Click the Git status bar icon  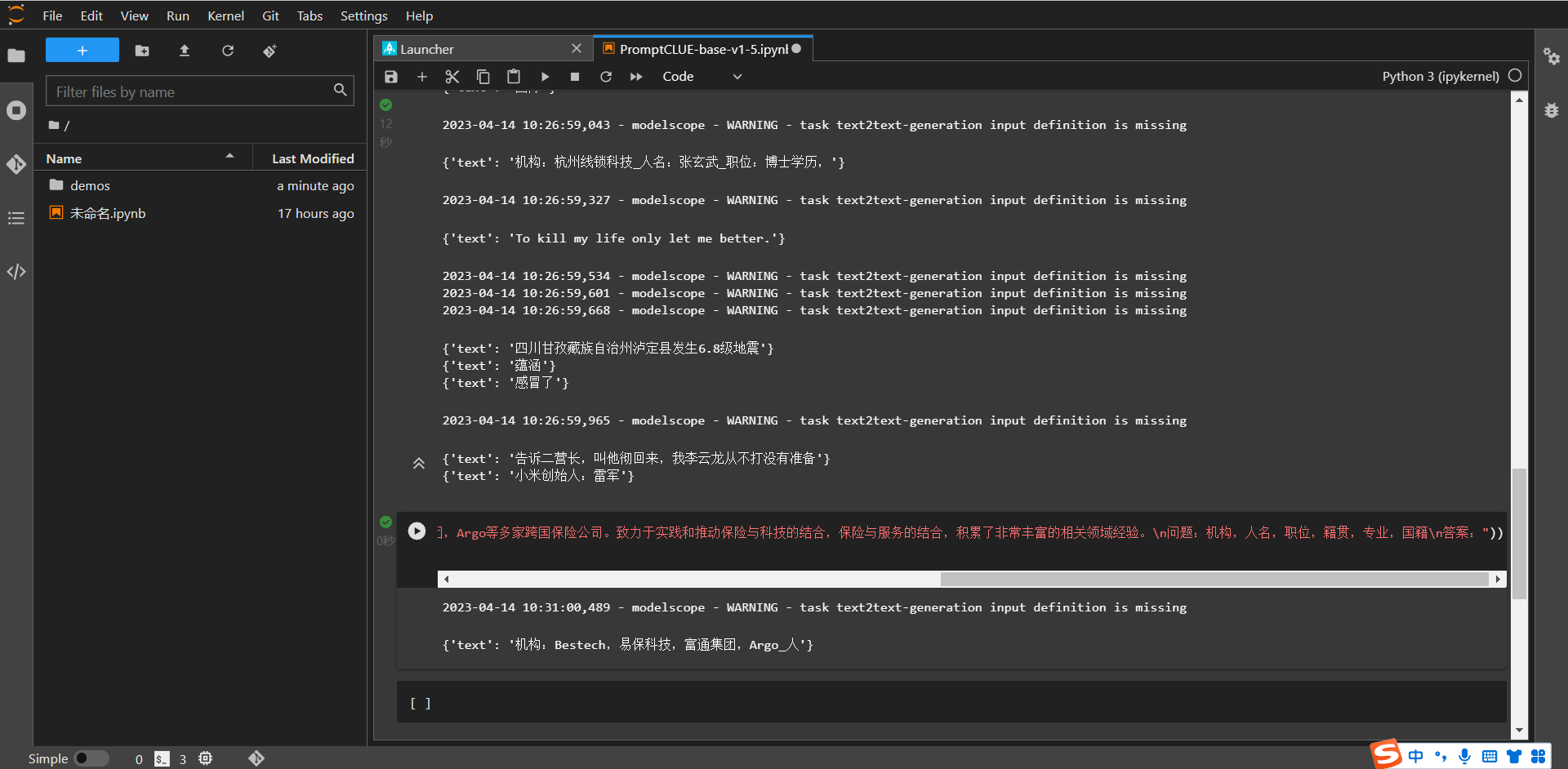[x=256, y=758]
